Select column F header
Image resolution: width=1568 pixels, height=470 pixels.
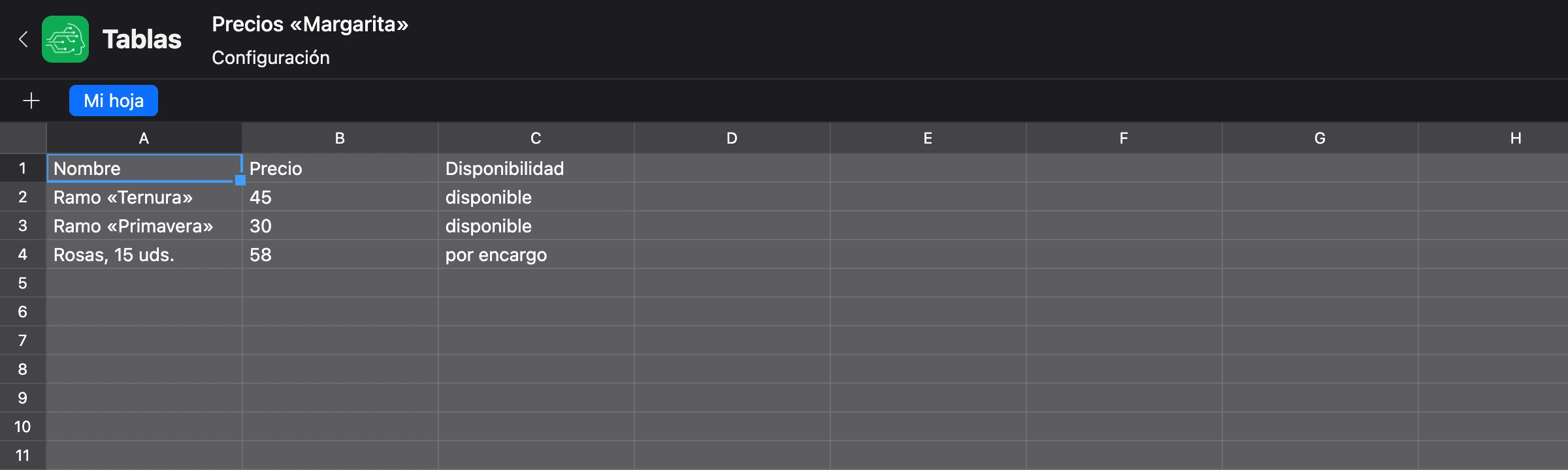[1124, 138]
